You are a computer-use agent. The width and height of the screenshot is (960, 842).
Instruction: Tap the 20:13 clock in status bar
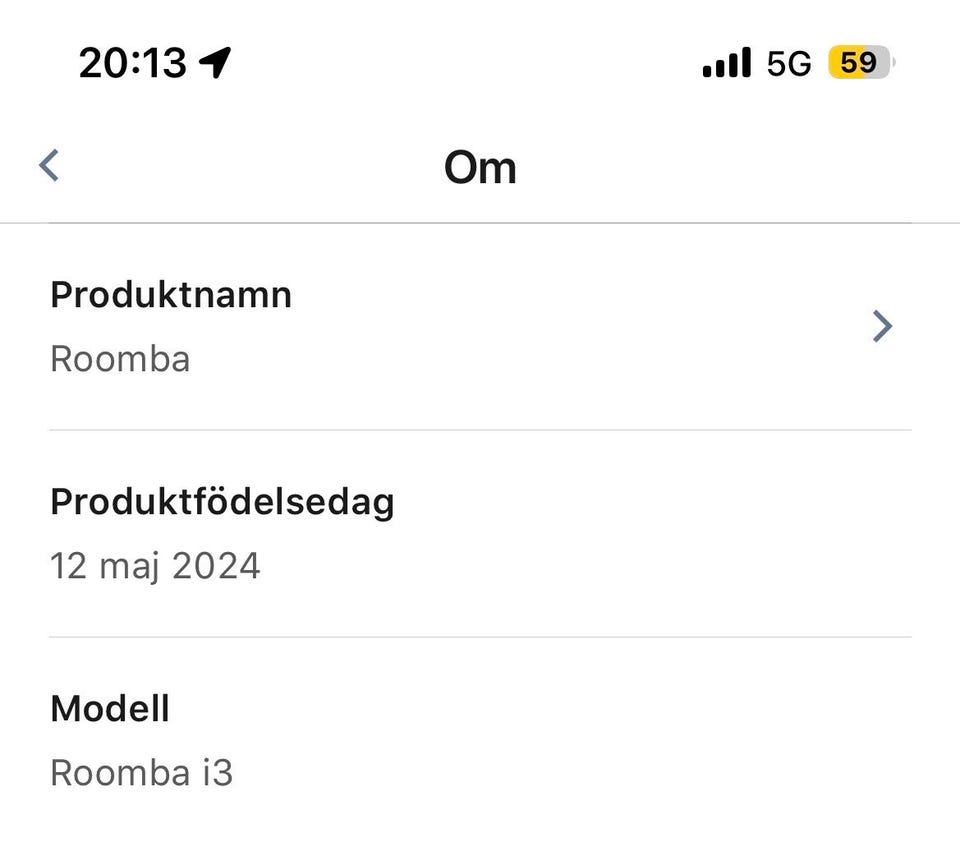pyautogui.click(x=132, y=64)
